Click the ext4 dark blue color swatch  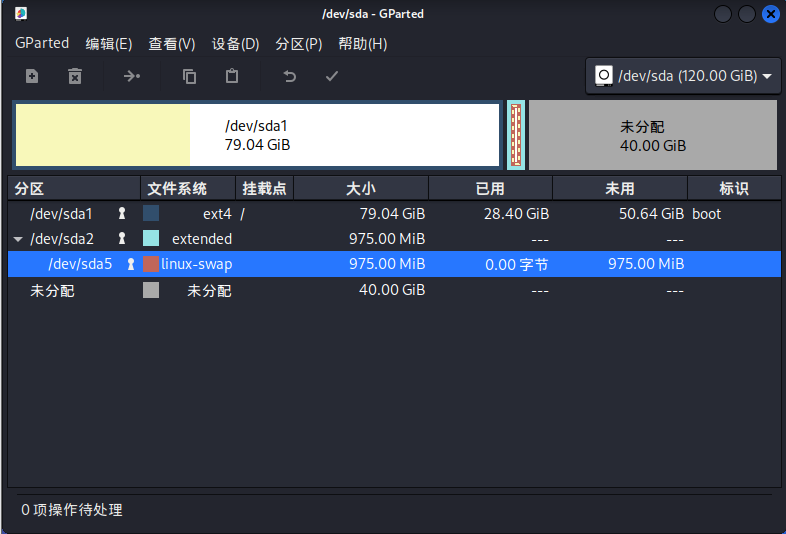[x=151, y=213]
